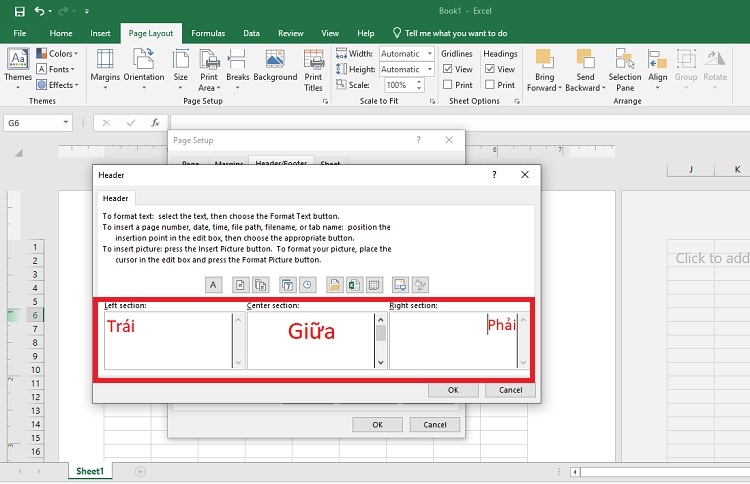Insert Date into header
Viewport: 750px width, 484px height.
(x=287, y=284)
